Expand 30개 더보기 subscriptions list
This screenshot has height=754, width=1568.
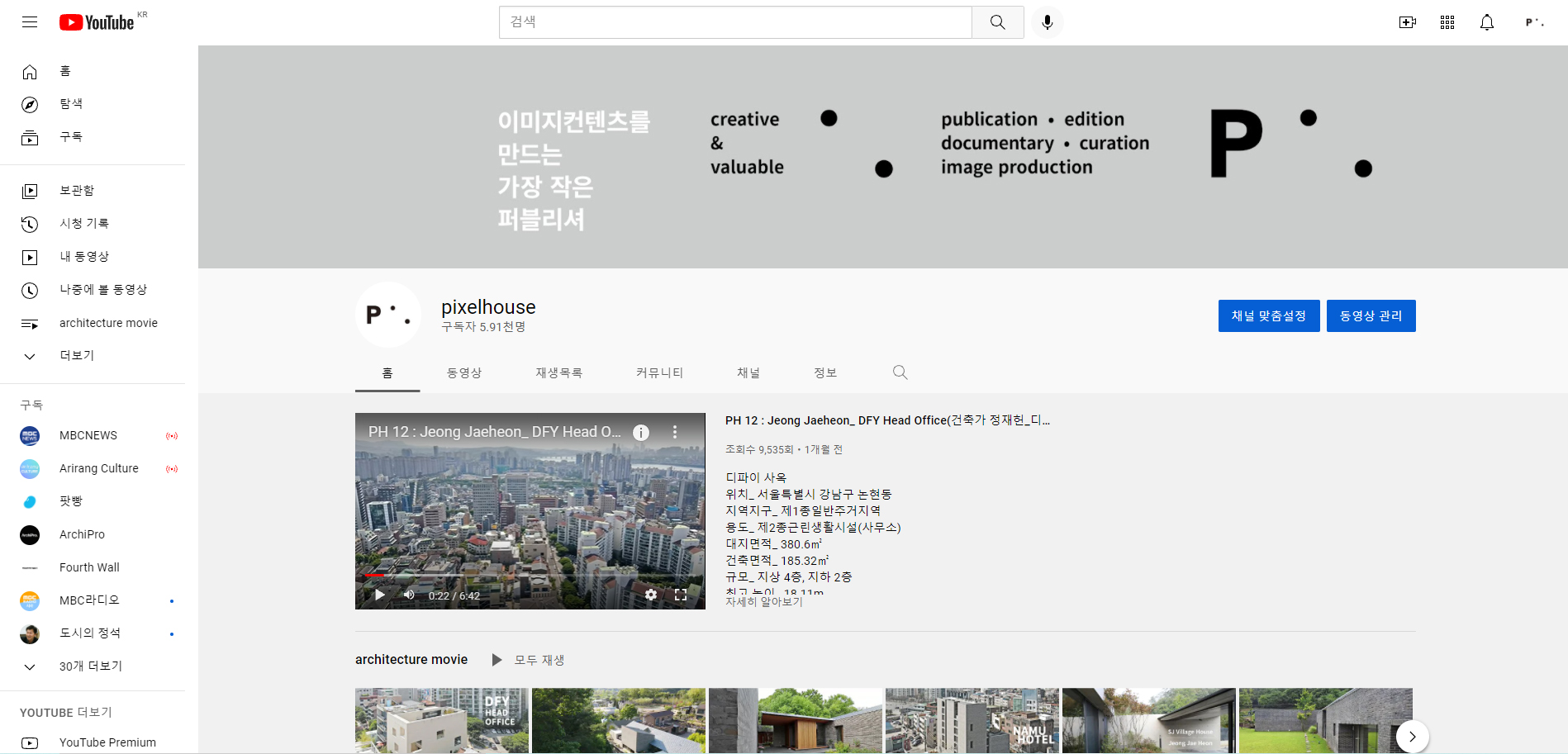coord(93,666)
